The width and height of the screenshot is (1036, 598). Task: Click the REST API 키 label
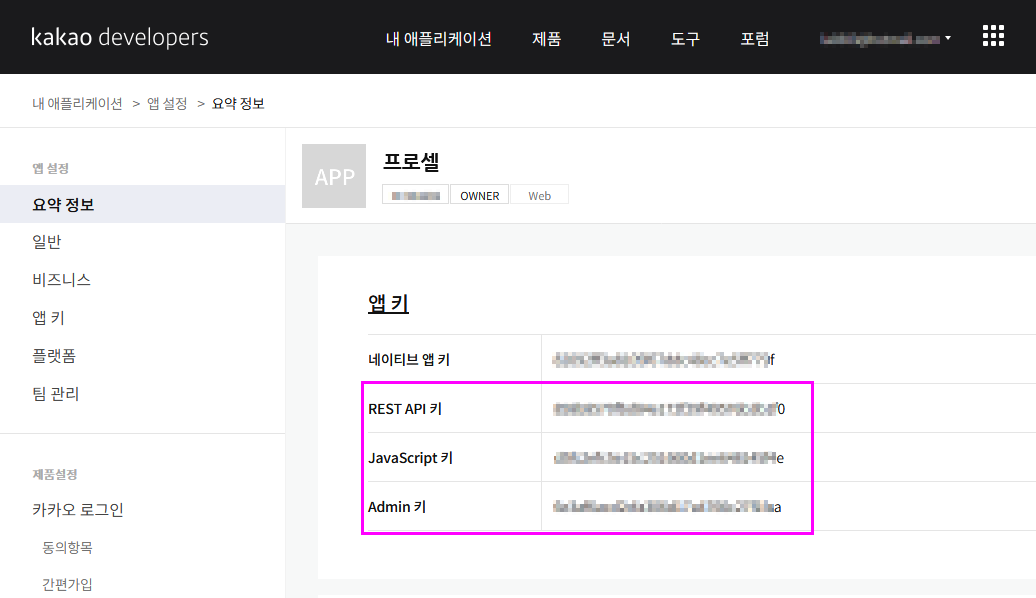(x=405, y=409)
